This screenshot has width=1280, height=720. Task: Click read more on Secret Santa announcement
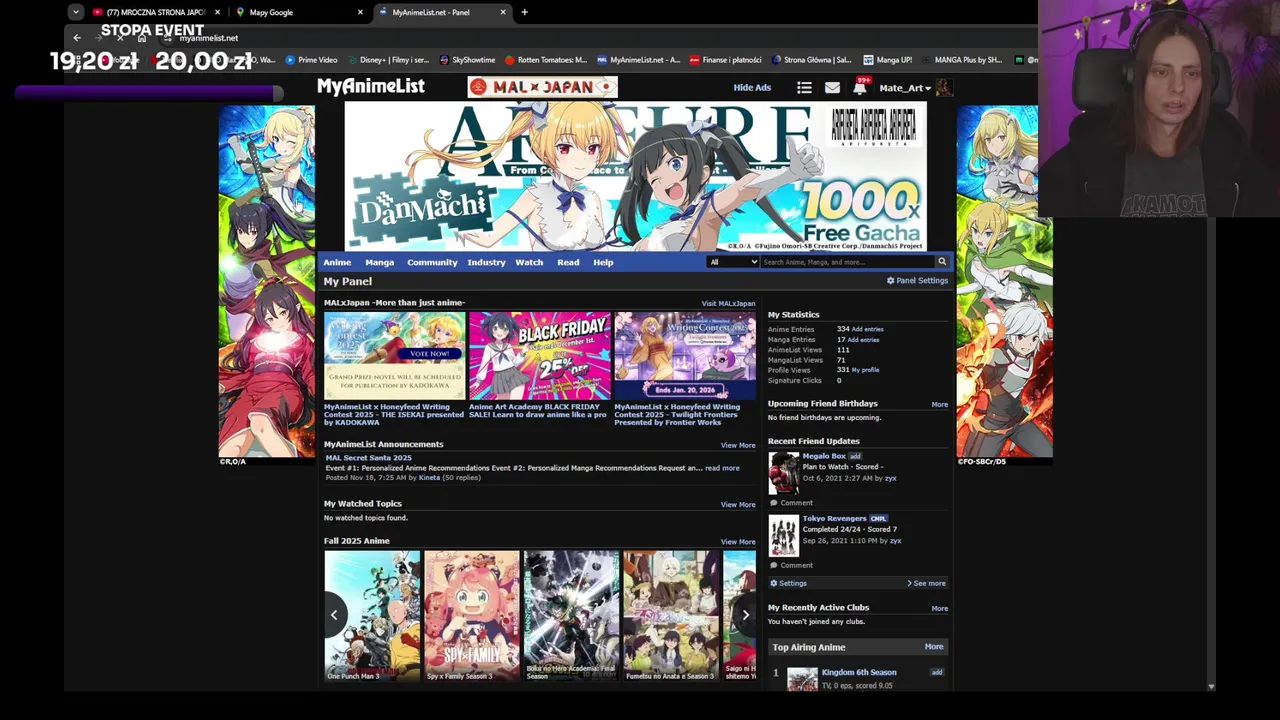tap(722, 468)
